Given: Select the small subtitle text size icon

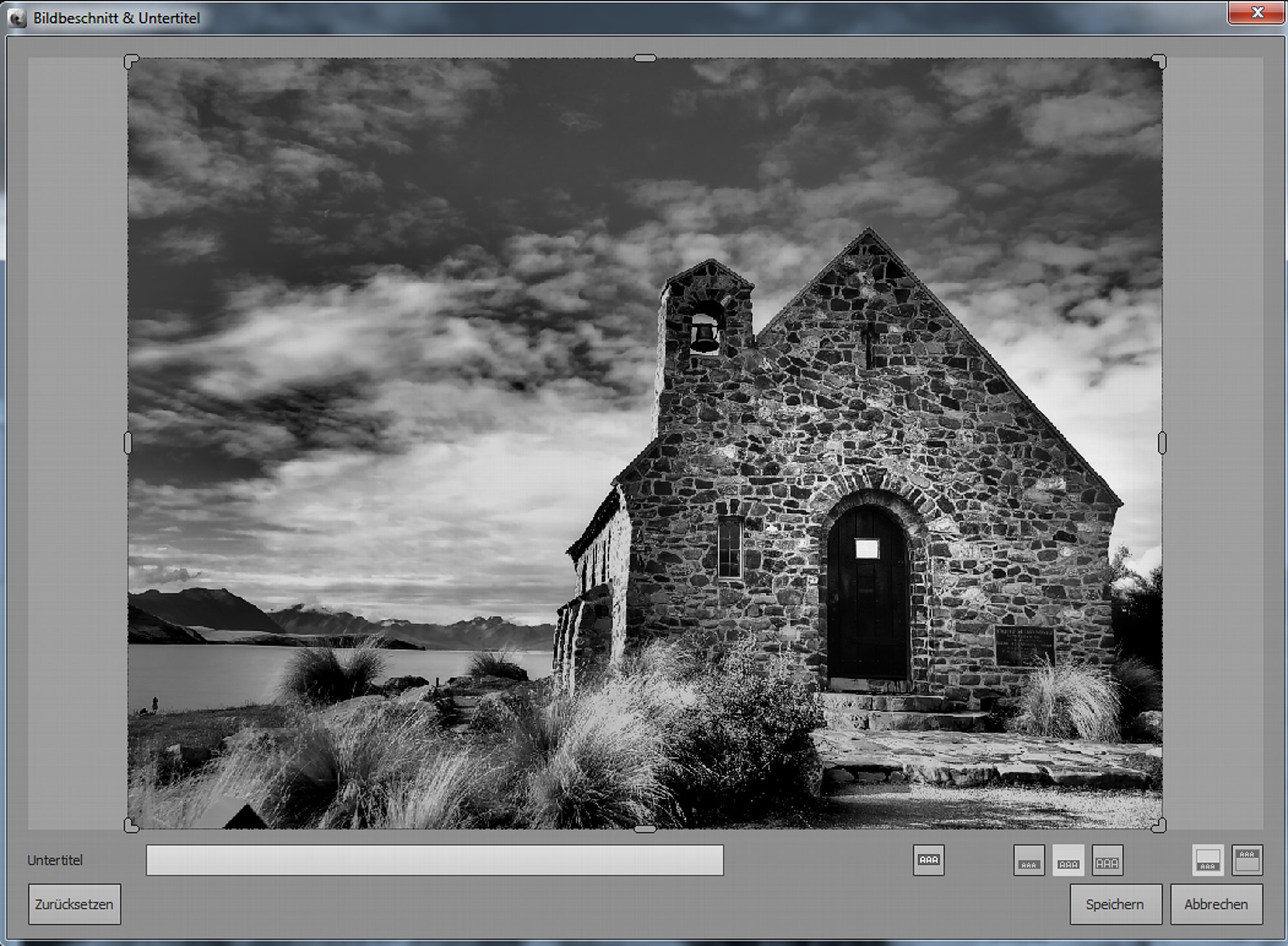Looking at the screenshot, I should [1028, 860].
